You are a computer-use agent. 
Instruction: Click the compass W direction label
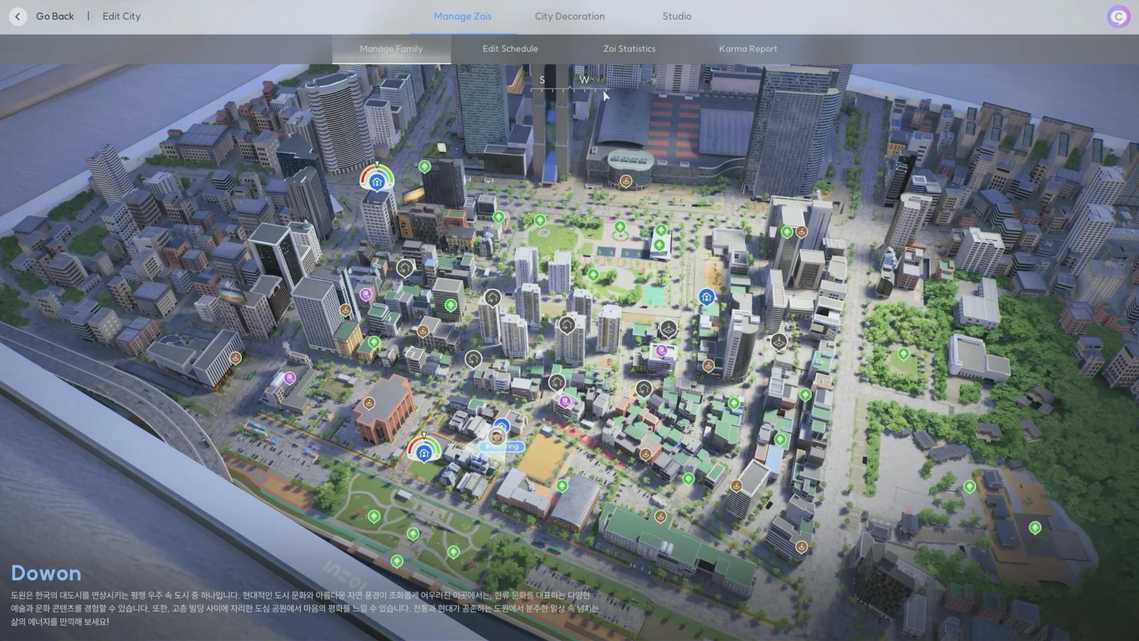tap(584, 80)
